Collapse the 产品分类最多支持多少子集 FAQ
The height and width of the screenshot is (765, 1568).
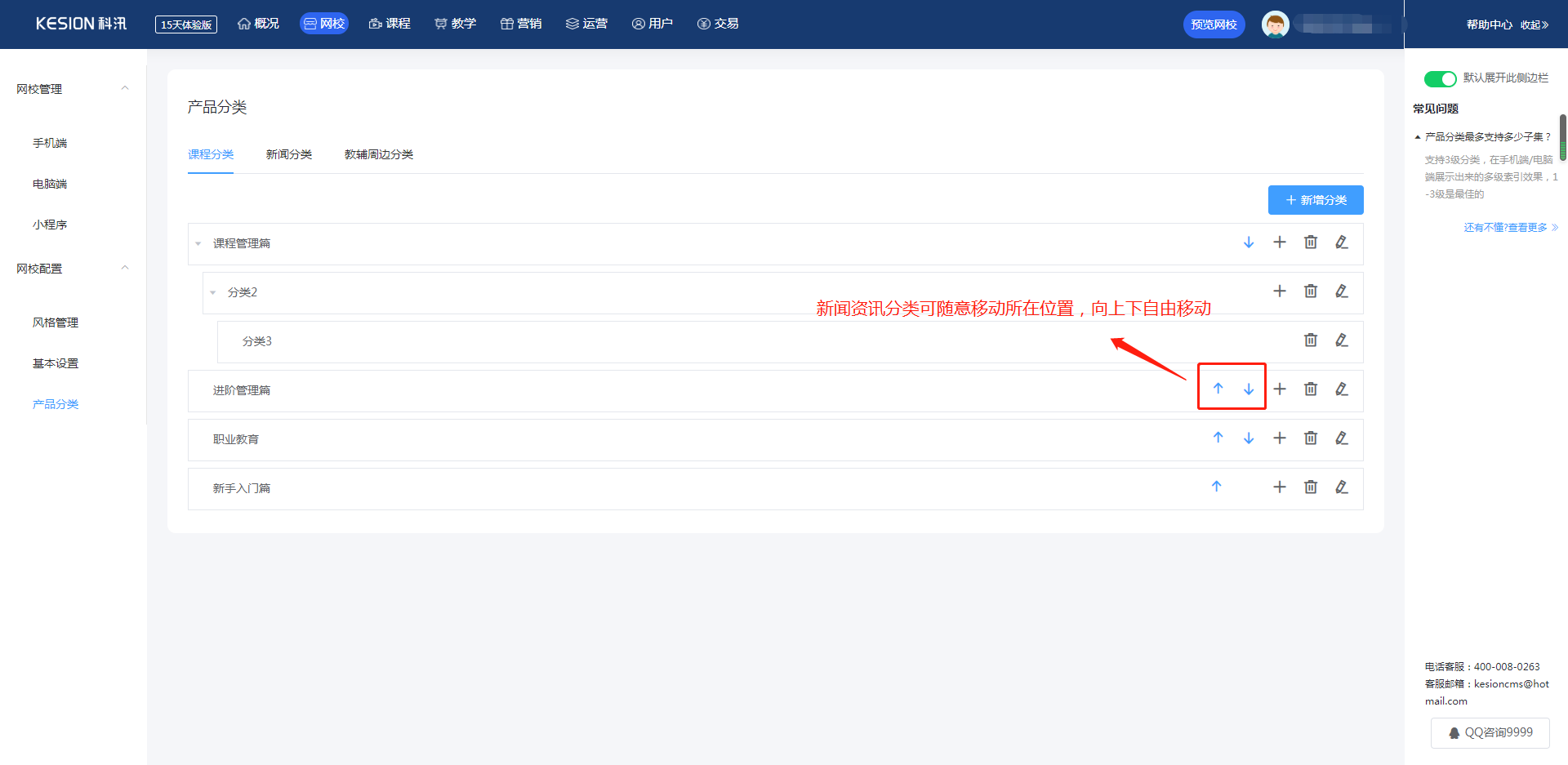(1418, 137)
